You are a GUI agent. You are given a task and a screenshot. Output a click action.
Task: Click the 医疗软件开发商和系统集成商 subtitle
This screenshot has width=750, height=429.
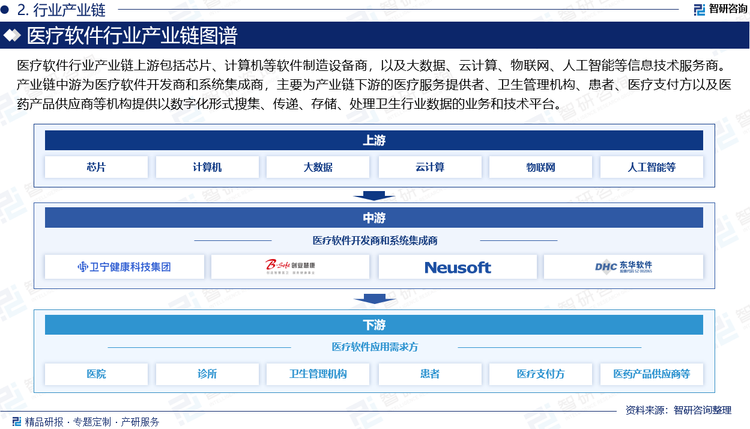375,241
